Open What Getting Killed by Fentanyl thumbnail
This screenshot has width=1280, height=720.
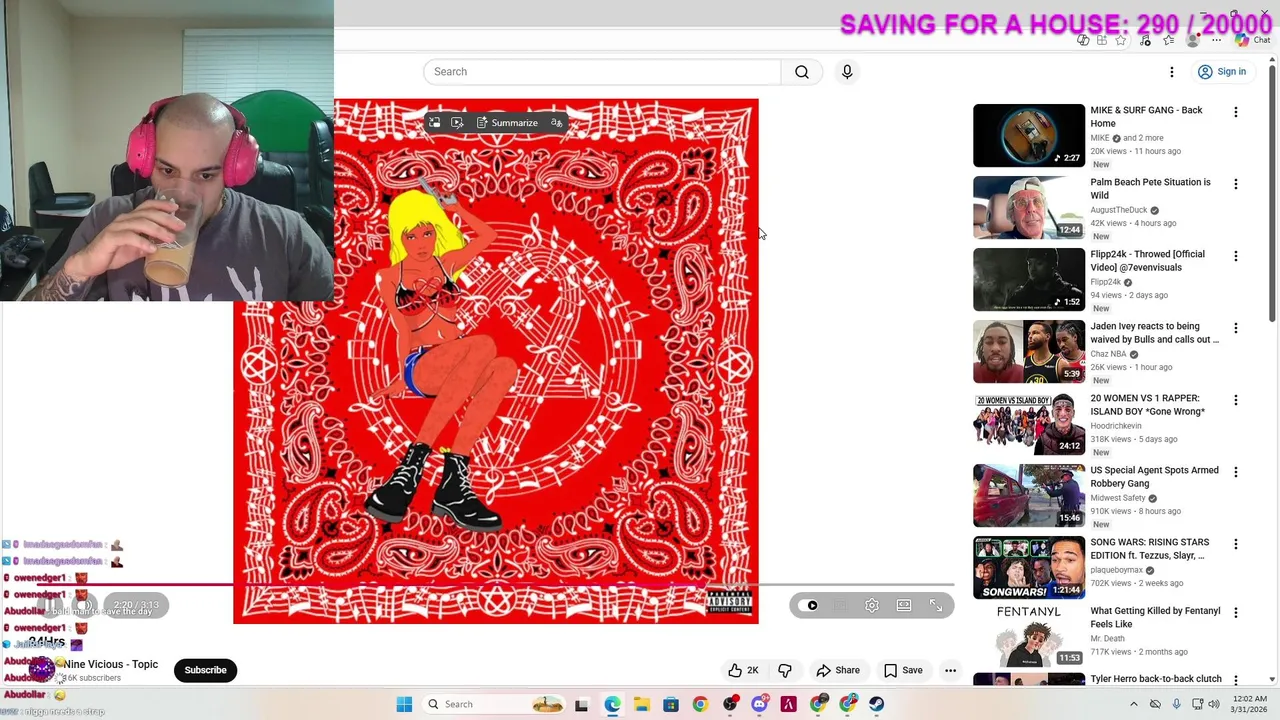(1029, 637)
